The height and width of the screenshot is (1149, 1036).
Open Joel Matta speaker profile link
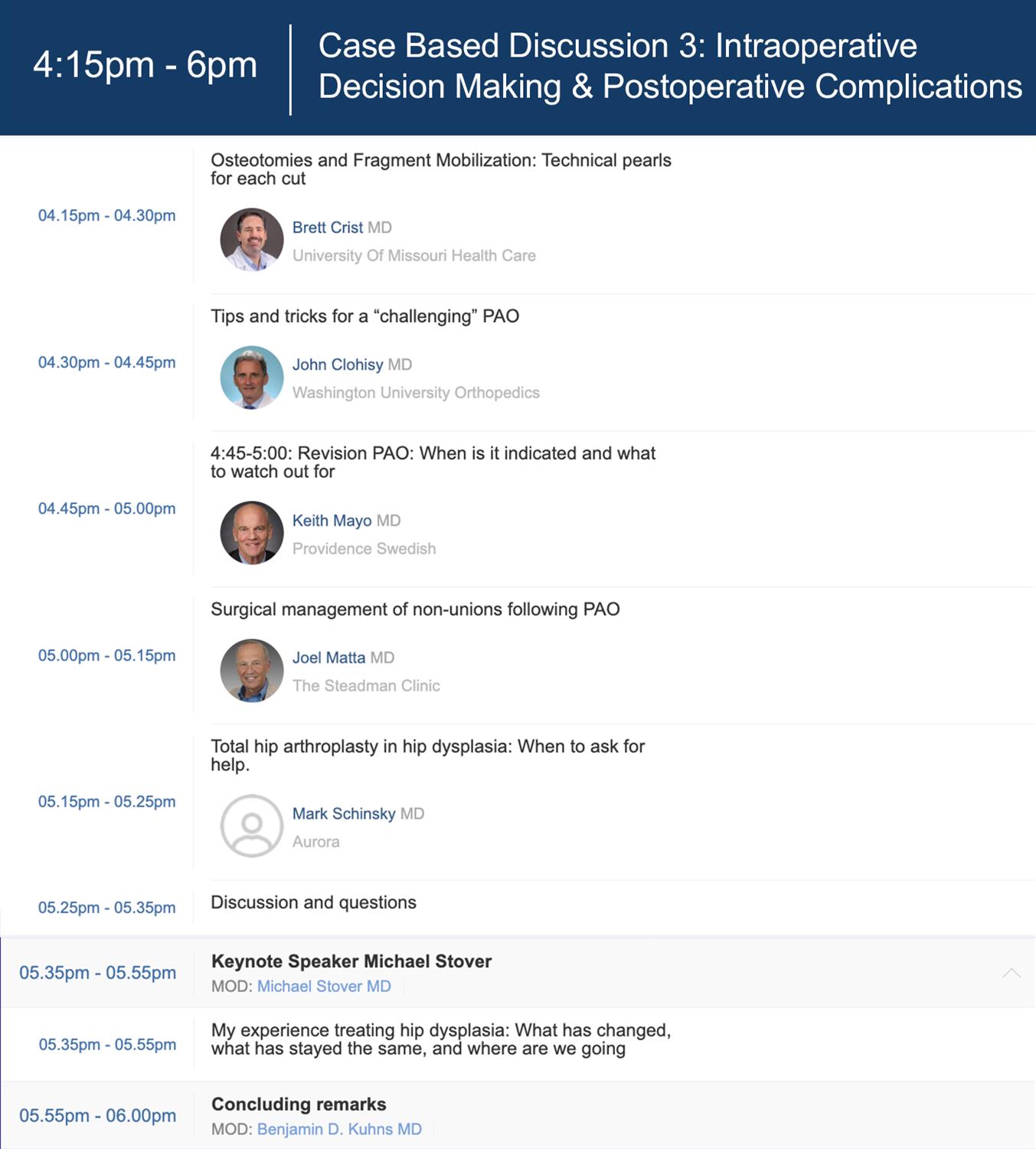328,658
